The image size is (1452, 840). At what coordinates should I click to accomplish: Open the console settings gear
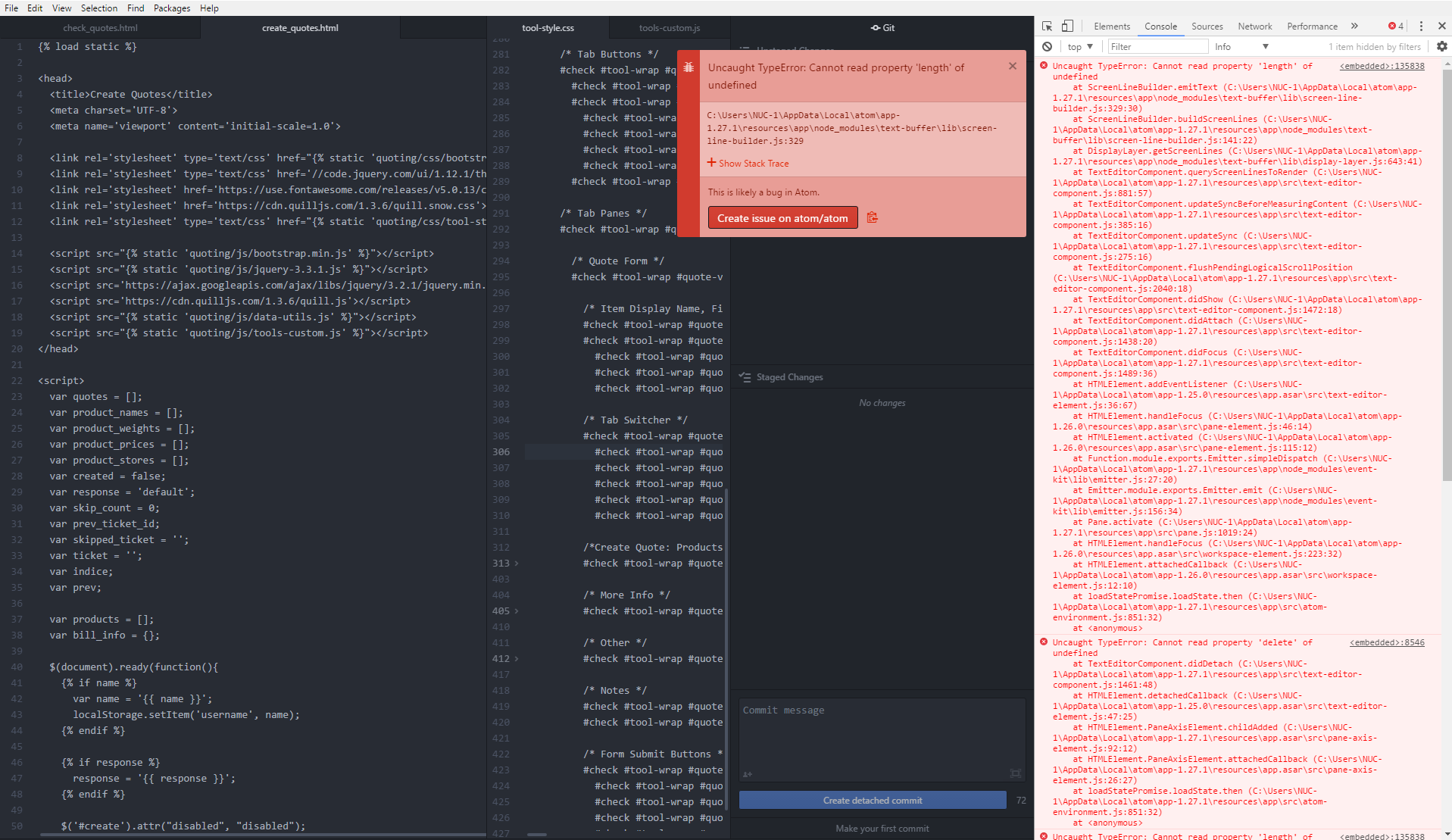click(x=1441, y=46)
